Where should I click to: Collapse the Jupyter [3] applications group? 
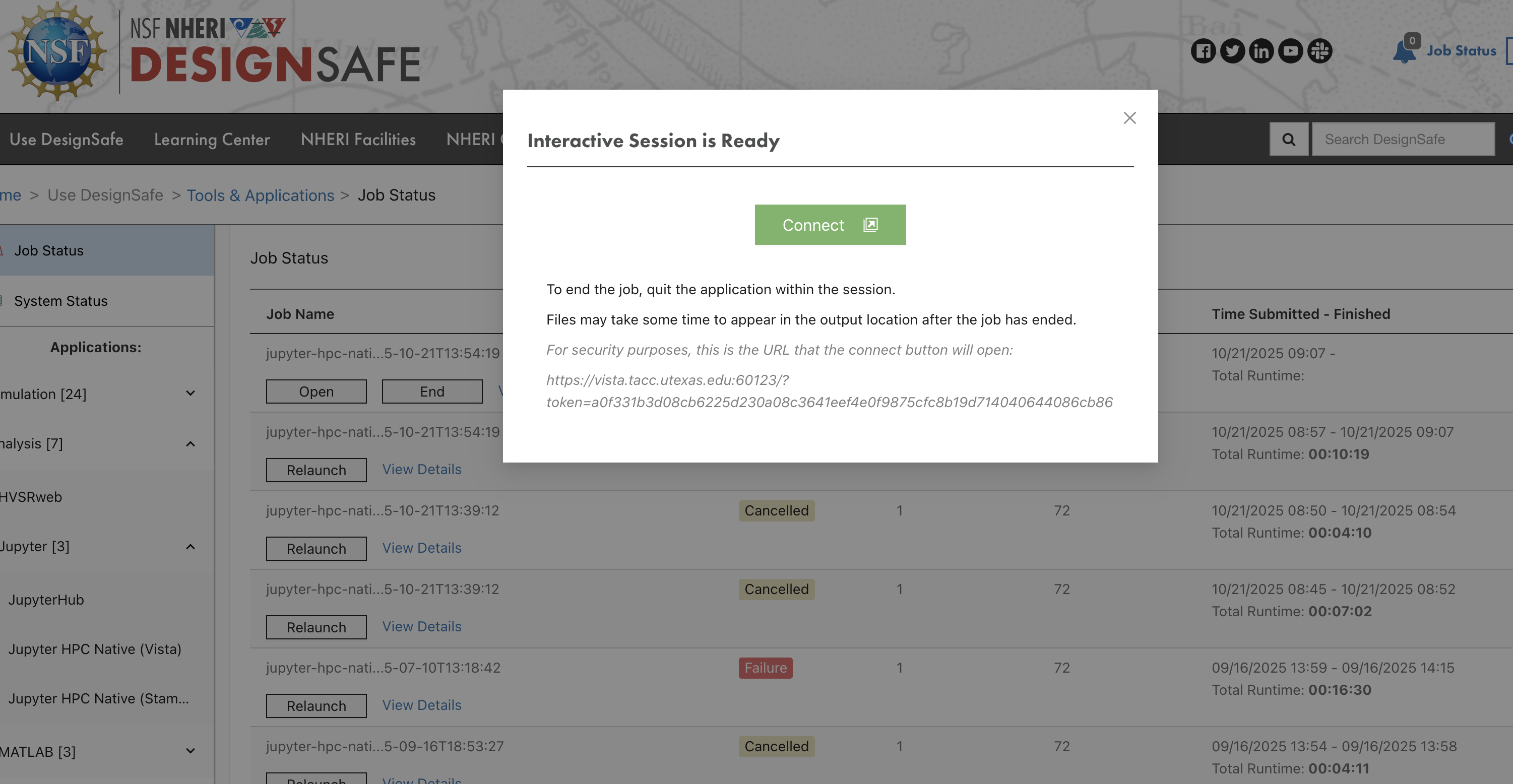click(x=191, y=547)
